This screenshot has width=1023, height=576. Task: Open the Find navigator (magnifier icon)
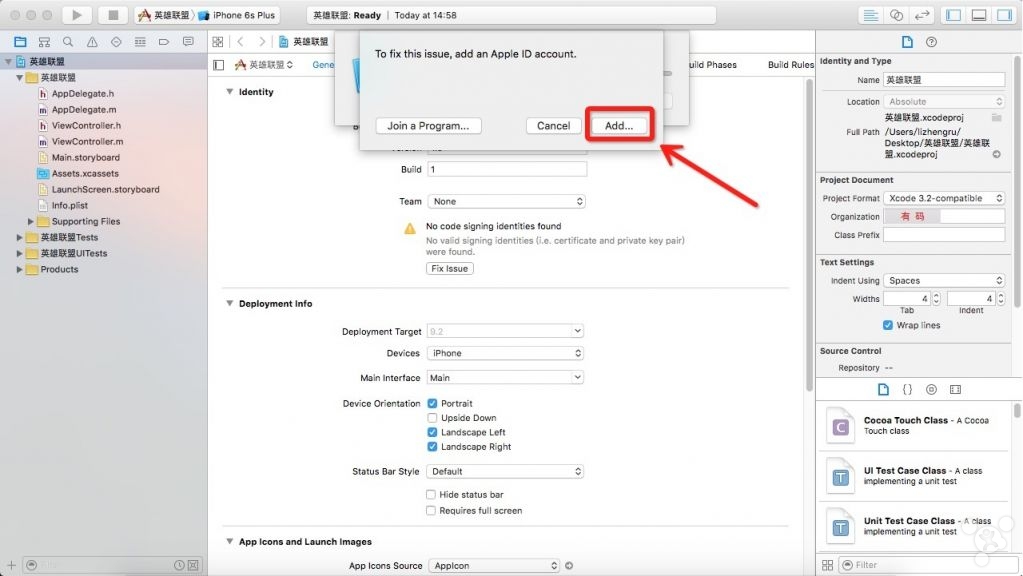point(68,42)
